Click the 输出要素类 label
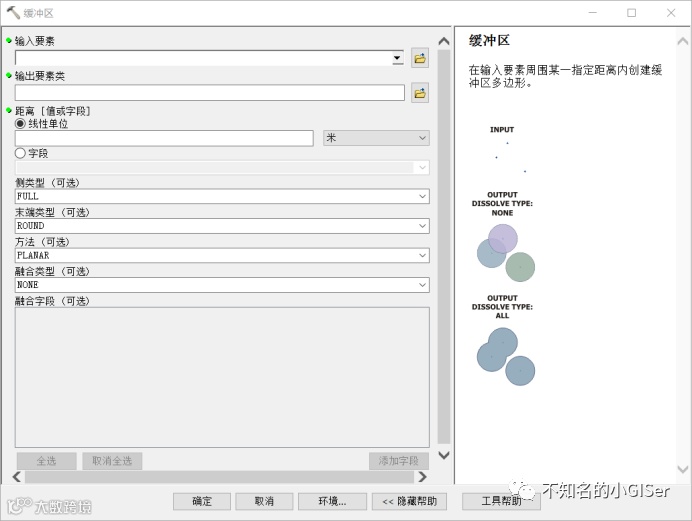Screen dimensions: 692x521 point(40,76)
